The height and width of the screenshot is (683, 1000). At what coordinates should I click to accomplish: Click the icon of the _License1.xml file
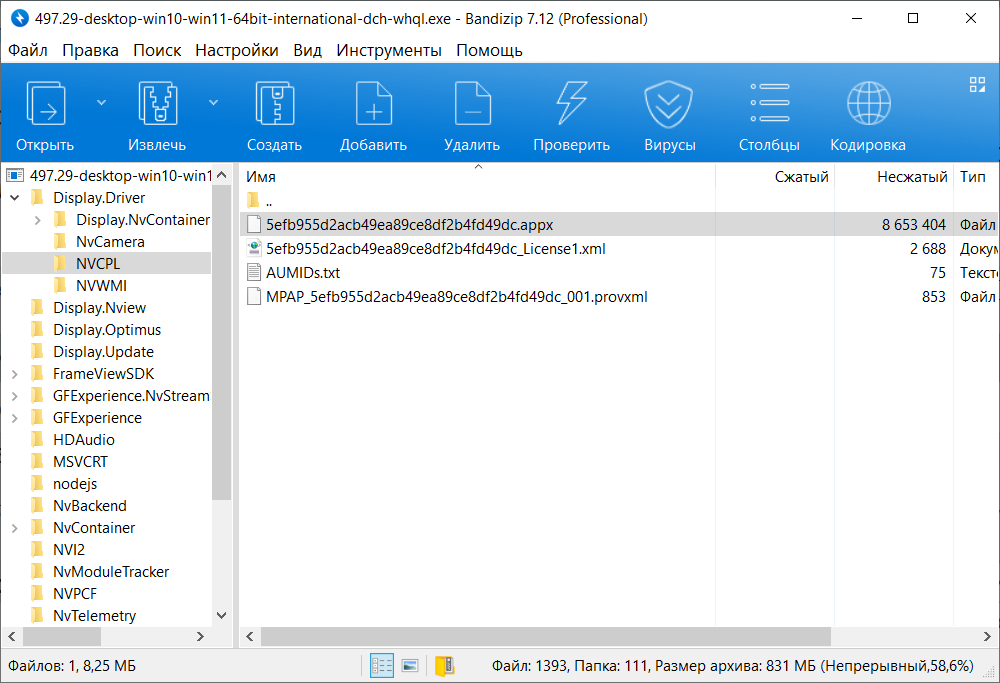tap(254, 249)
